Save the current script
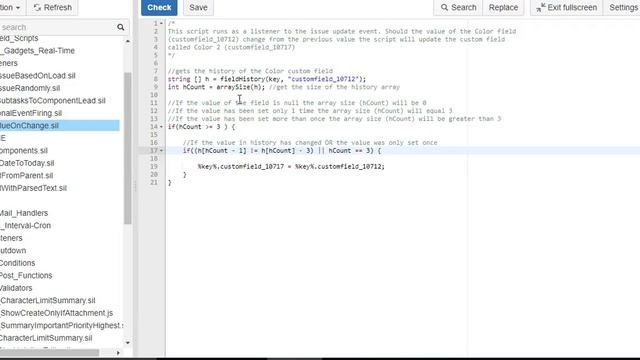 coord(198,7)
